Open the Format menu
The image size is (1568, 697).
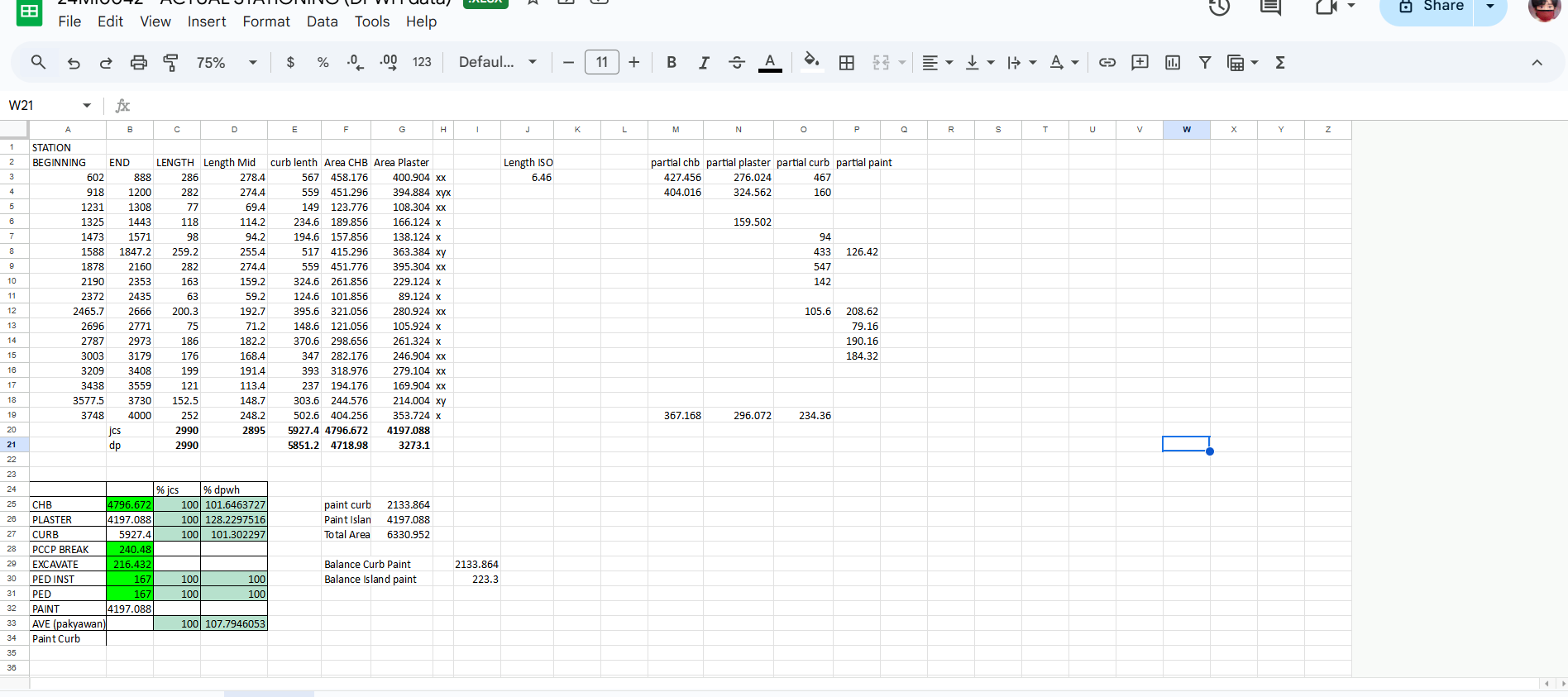pyautogui.click(x=266, y=21)
